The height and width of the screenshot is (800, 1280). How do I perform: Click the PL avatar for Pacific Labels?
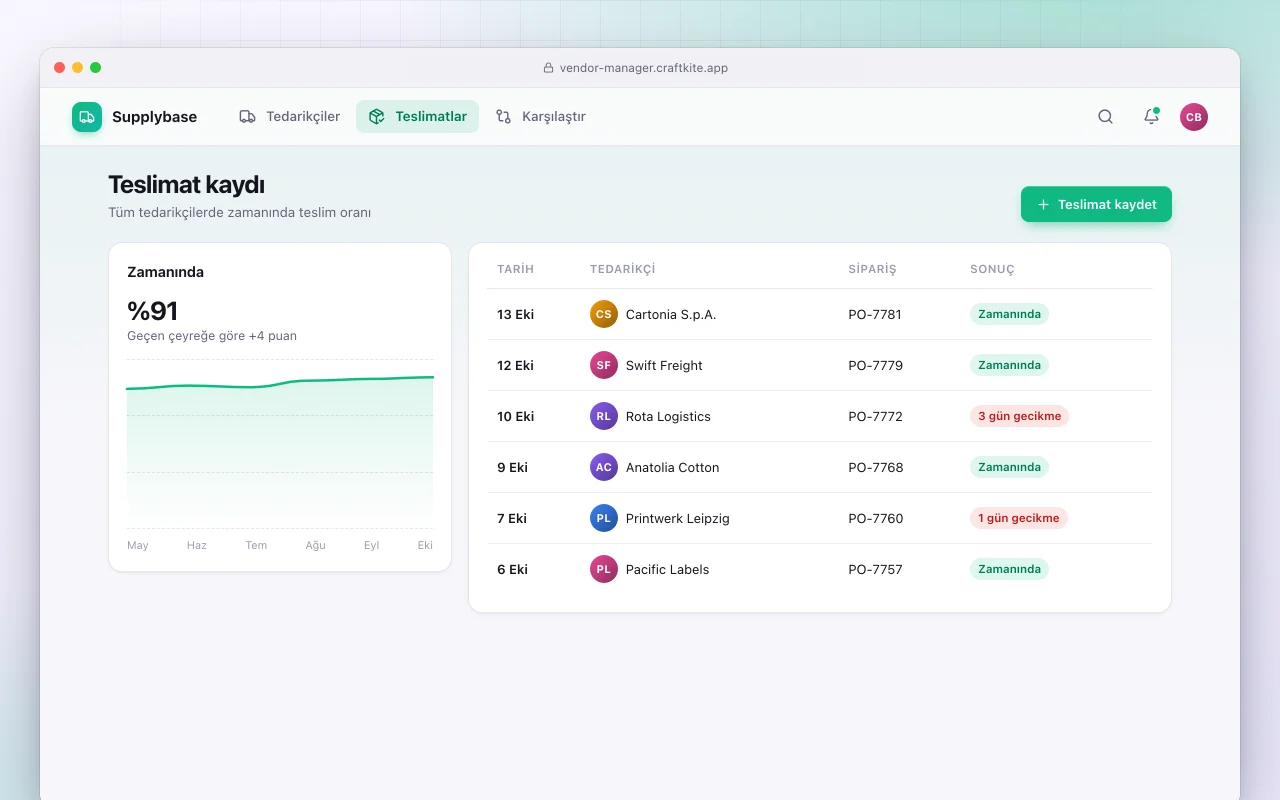point(604,569)
